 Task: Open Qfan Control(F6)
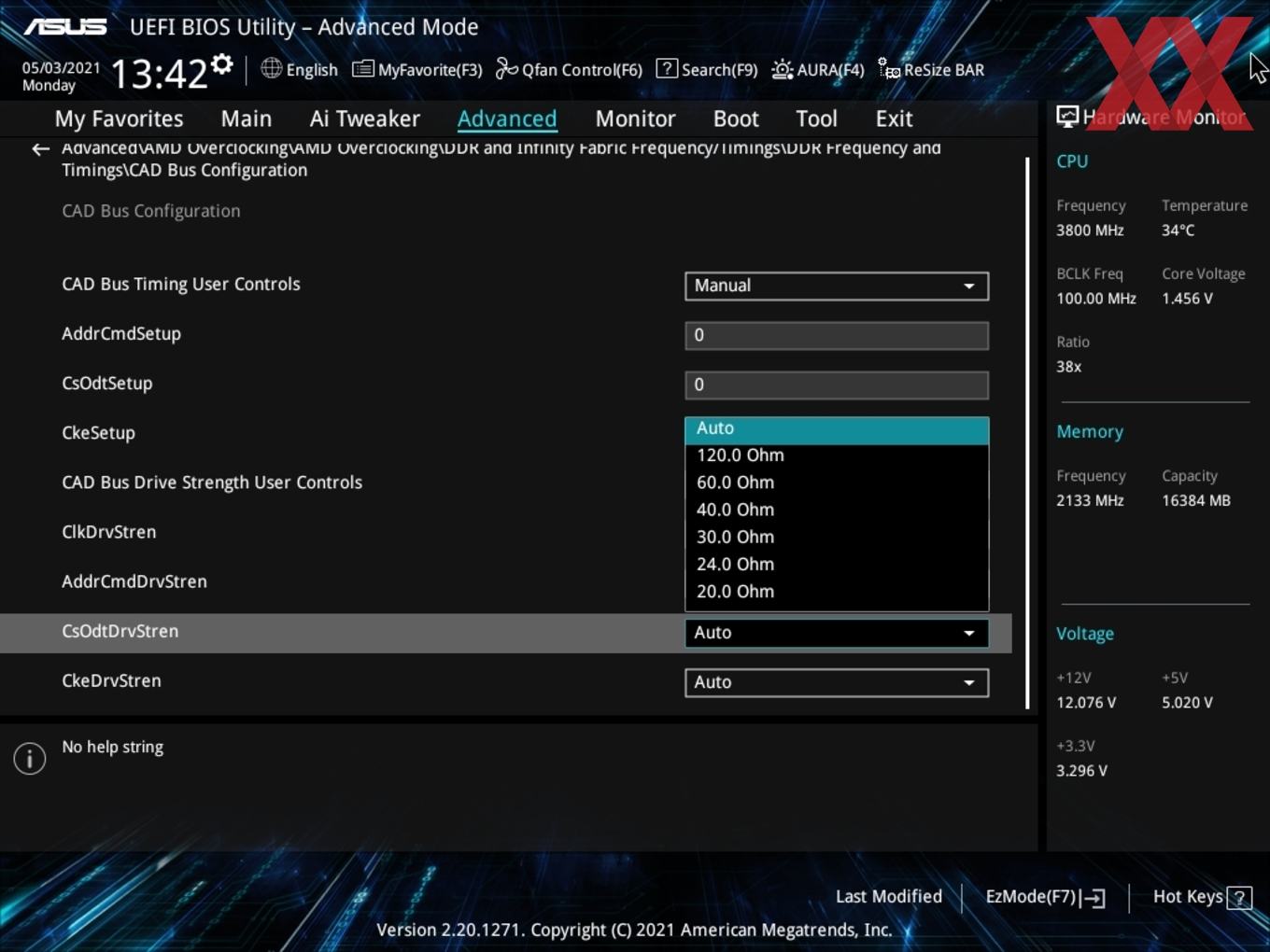(x=569, y=69)
